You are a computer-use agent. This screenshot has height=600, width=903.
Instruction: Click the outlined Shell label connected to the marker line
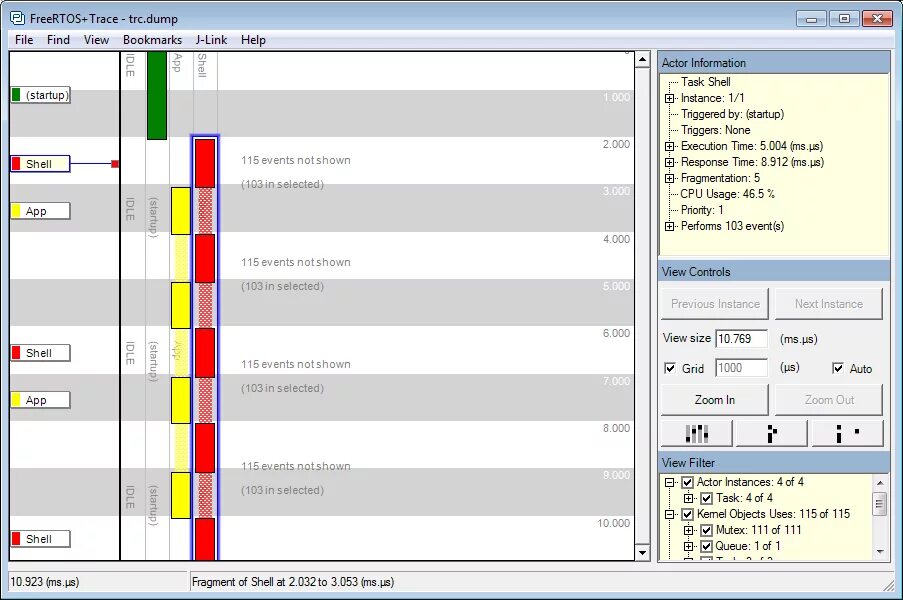40,164
